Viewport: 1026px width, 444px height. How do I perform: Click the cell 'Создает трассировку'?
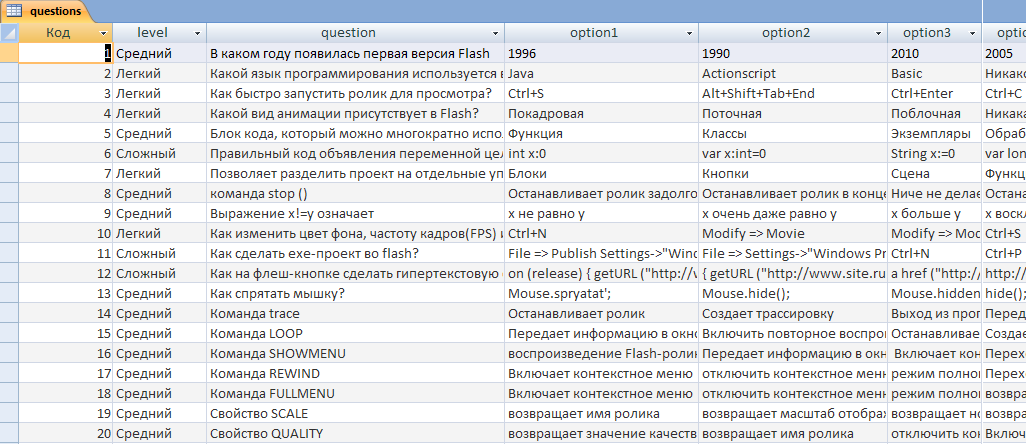(x=793, y=314)
